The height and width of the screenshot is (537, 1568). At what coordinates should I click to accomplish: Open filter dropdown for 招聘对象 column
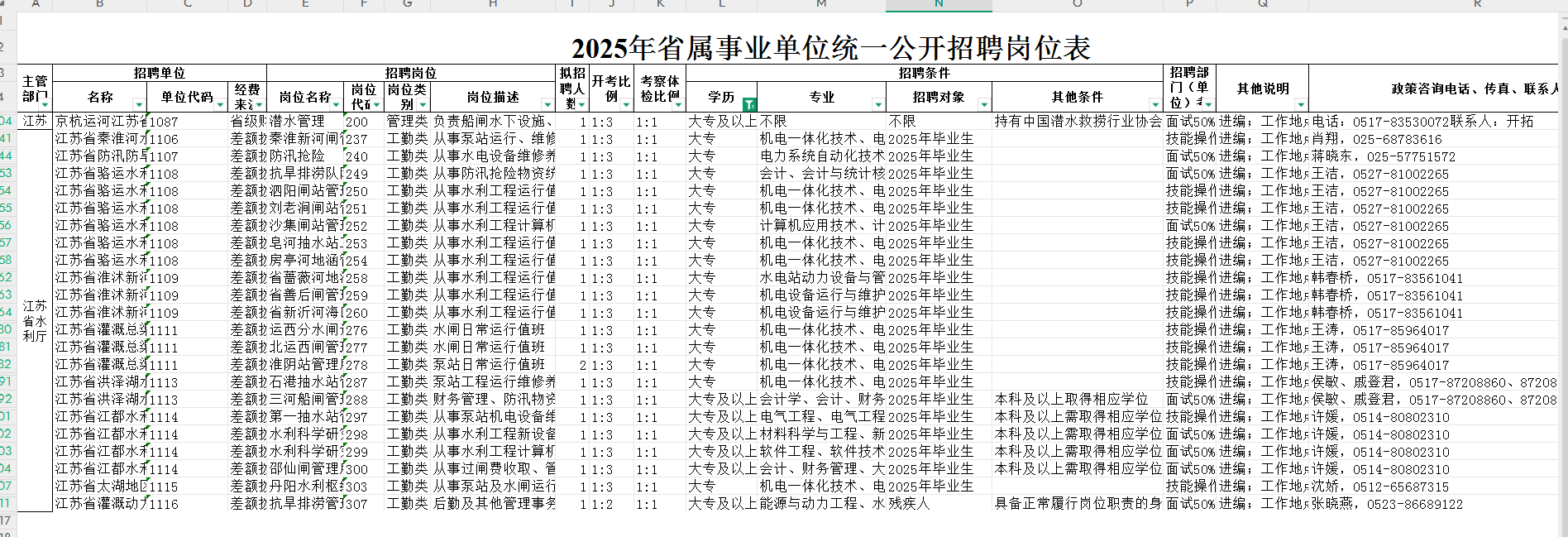pos(983,104)
